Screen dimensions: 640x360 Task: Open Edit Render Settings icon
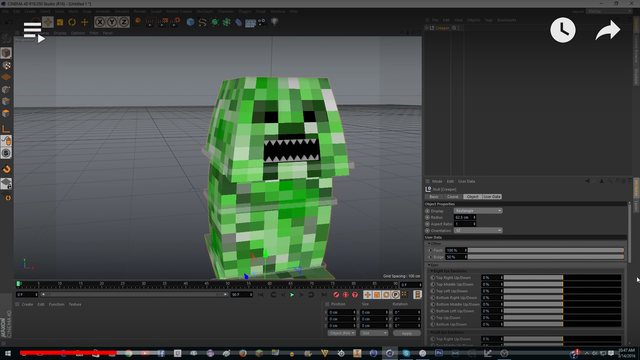(176, 22)
